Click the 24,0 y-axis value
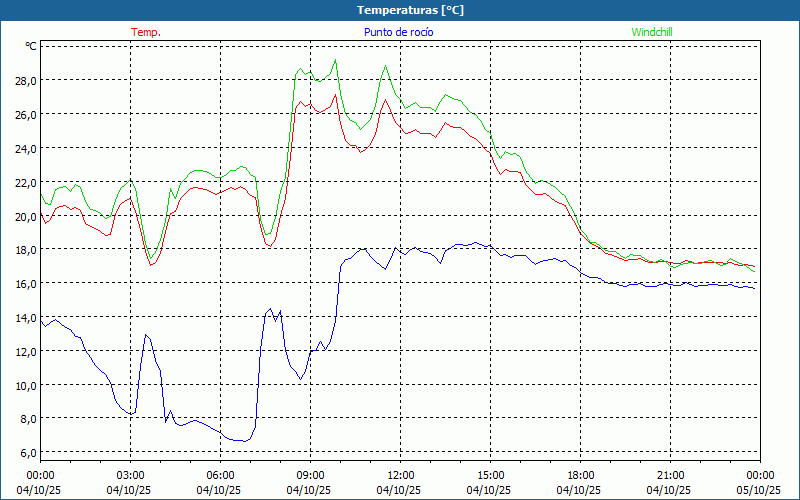 25,148
